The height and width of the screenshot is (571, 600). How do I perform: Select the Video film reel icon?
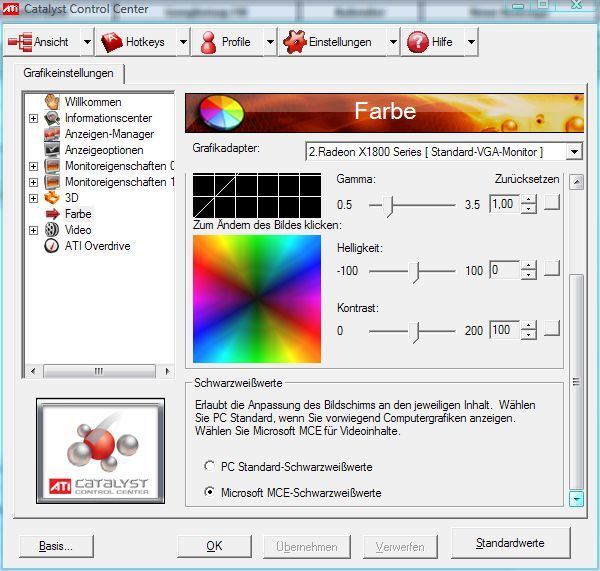(x=52, y=230)
